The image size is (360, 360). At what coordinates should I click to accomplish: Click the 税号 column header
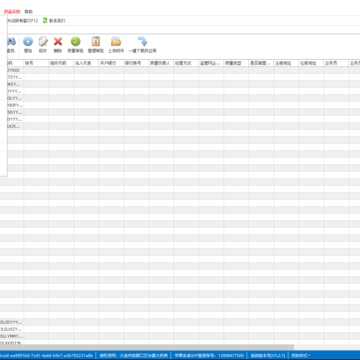point(36,63)
